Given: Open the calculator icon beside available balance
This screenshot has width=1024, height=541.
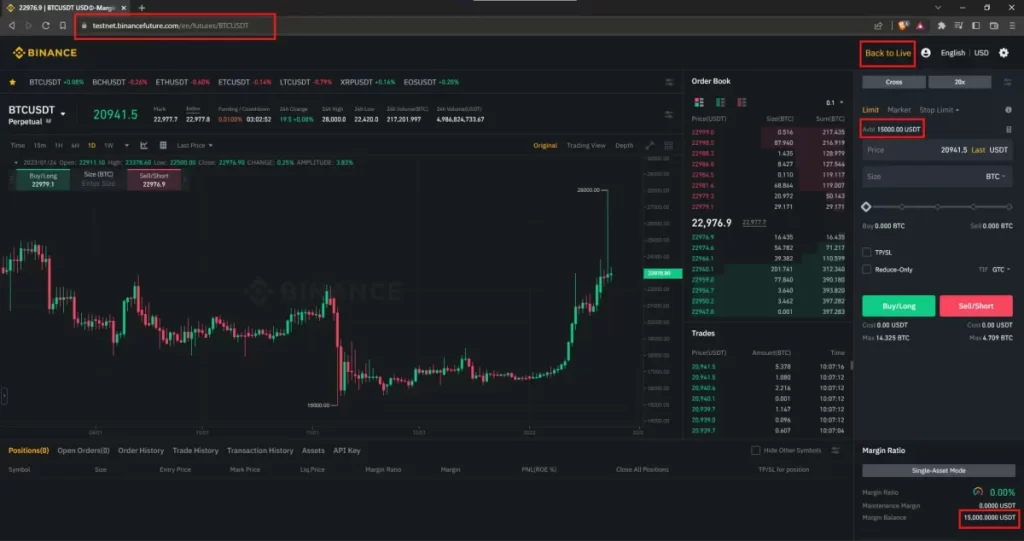Looking at the screenshot, I should pyautogui.click(x=1009, y=129).
